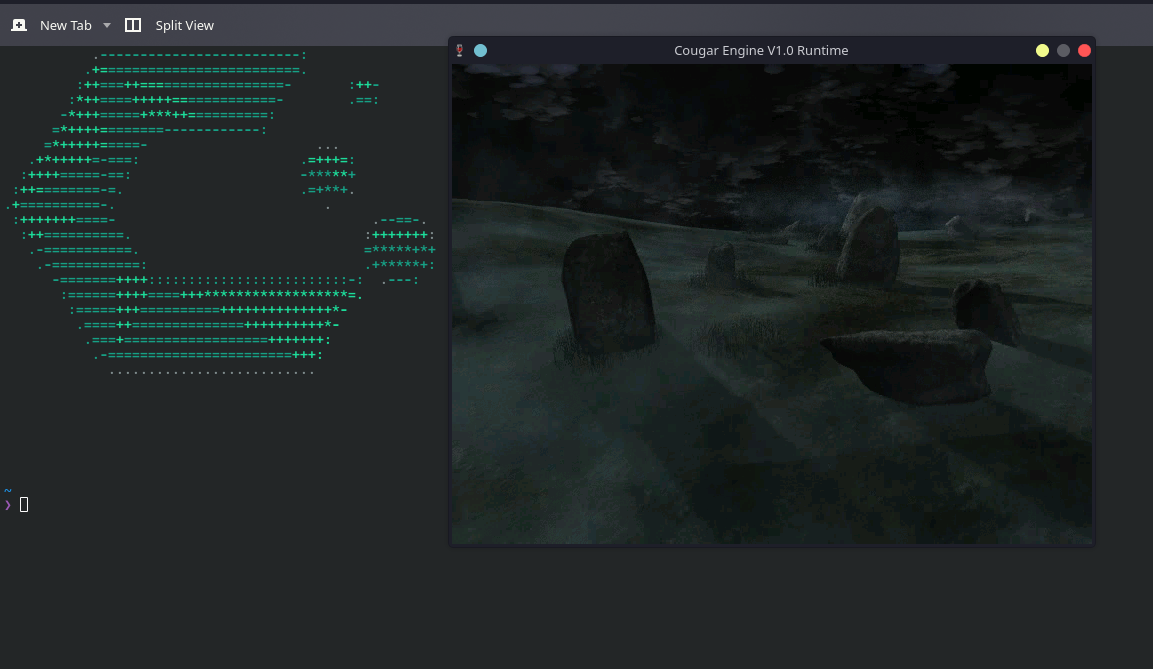The image size is (1153, 669).
Task: Click the purple prompt arrow symbol
Action: click(x=8, y=504)
